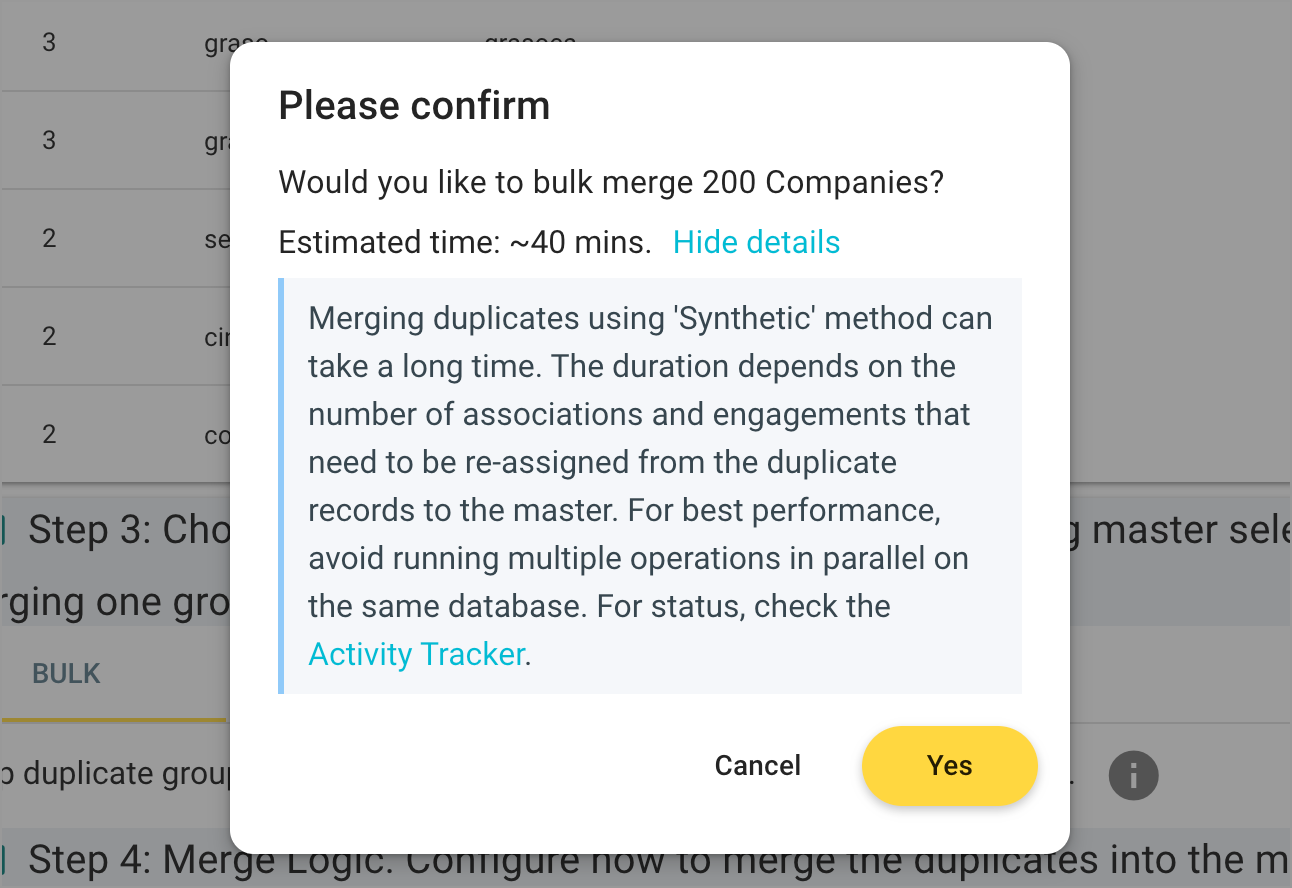Click the Please confirm dialog title
The height and width of the screenshot is (888, 1292).
415,104
